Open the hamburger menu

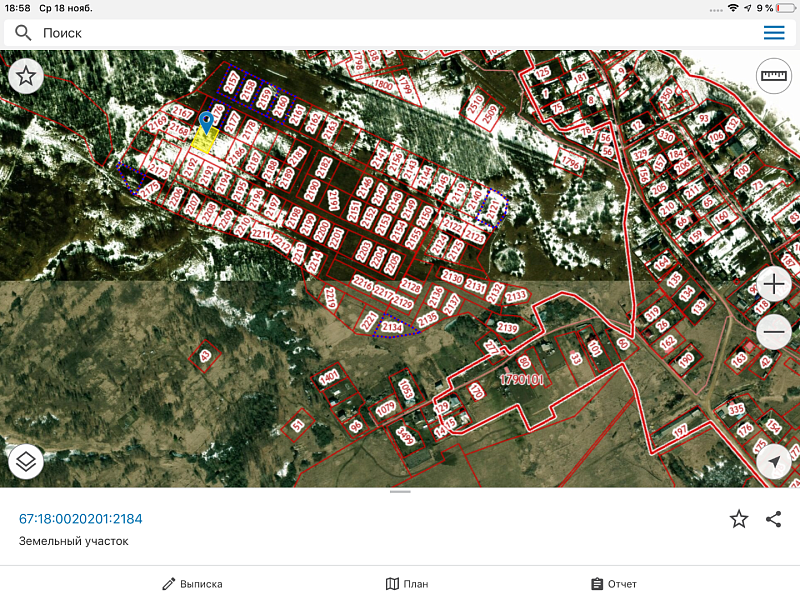click(774, 33)
